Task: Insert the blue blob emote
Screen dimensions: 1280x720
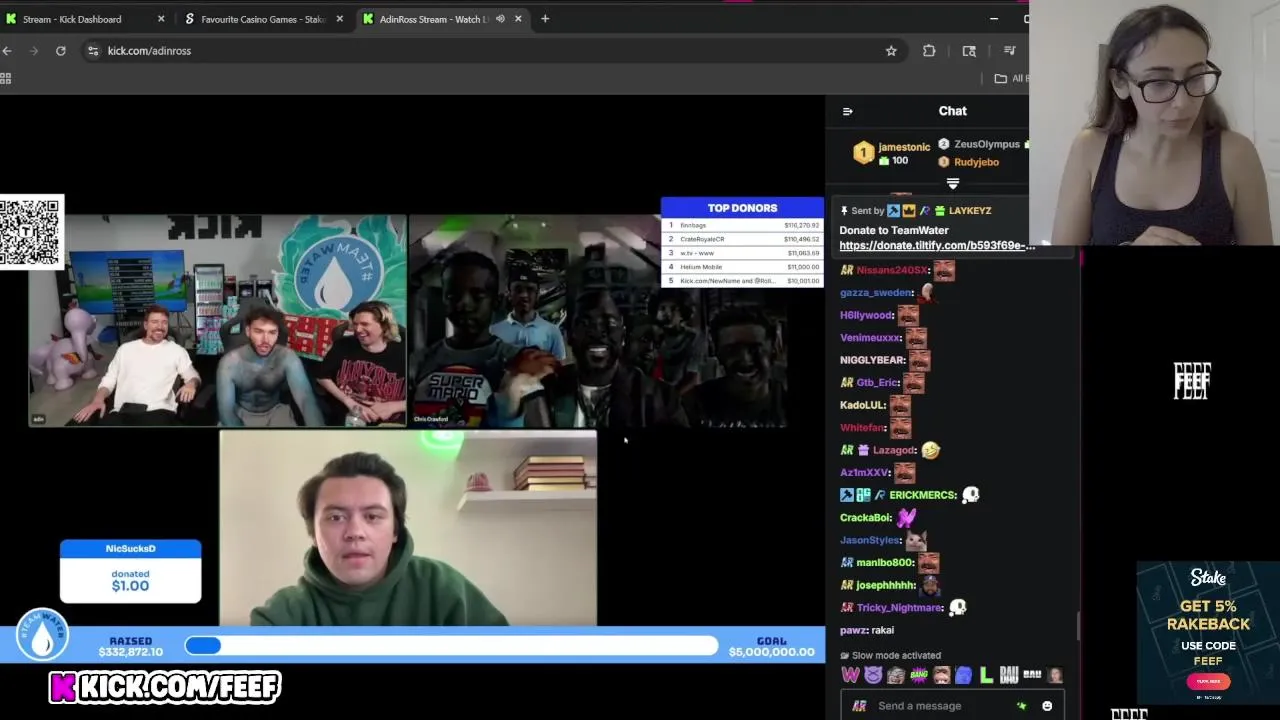Action: point(963,675)
